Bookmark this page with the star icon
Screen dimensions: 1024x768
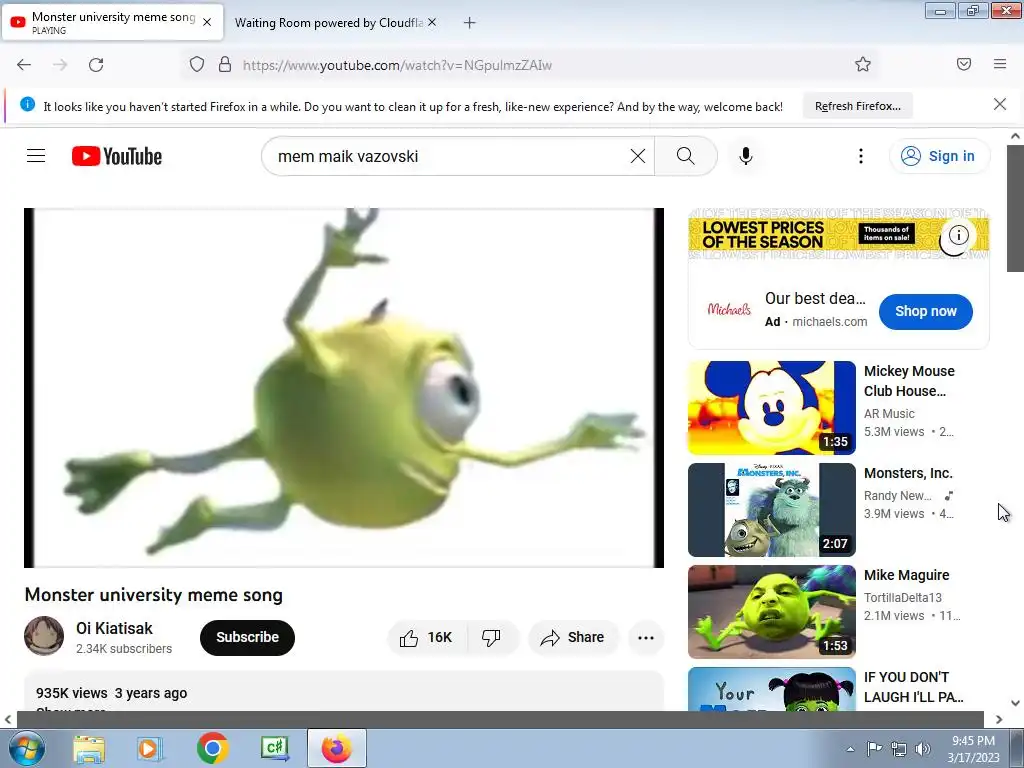point(863,64)
